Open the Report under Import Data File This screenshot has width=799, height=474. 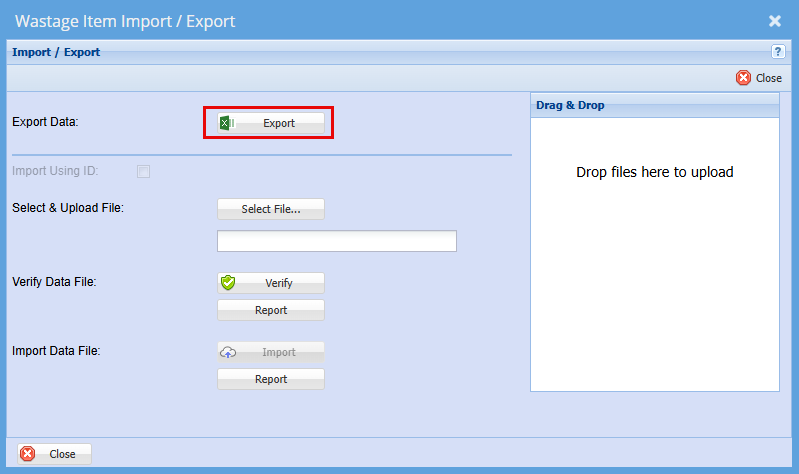(x=271, y=379)
